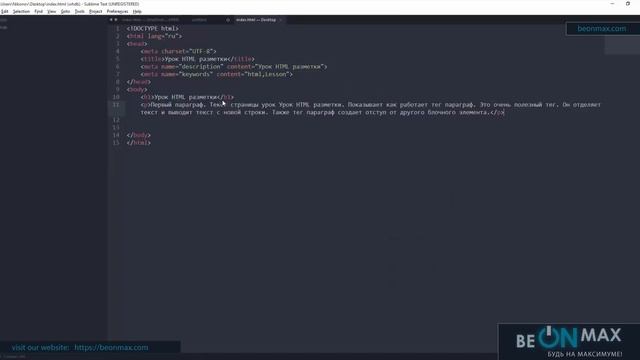Image resolution: width=640 pixels, height=360 pixels.
Task: Click the tab scroll right arrow
Action: tap(116, 20)
